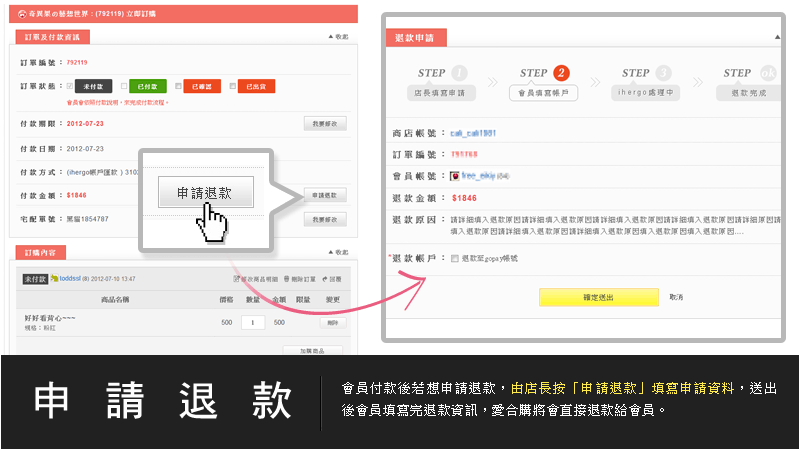800x450 pixels.
Task: Collapse the 訂購內容 section
Action: [x=338, y=253]
